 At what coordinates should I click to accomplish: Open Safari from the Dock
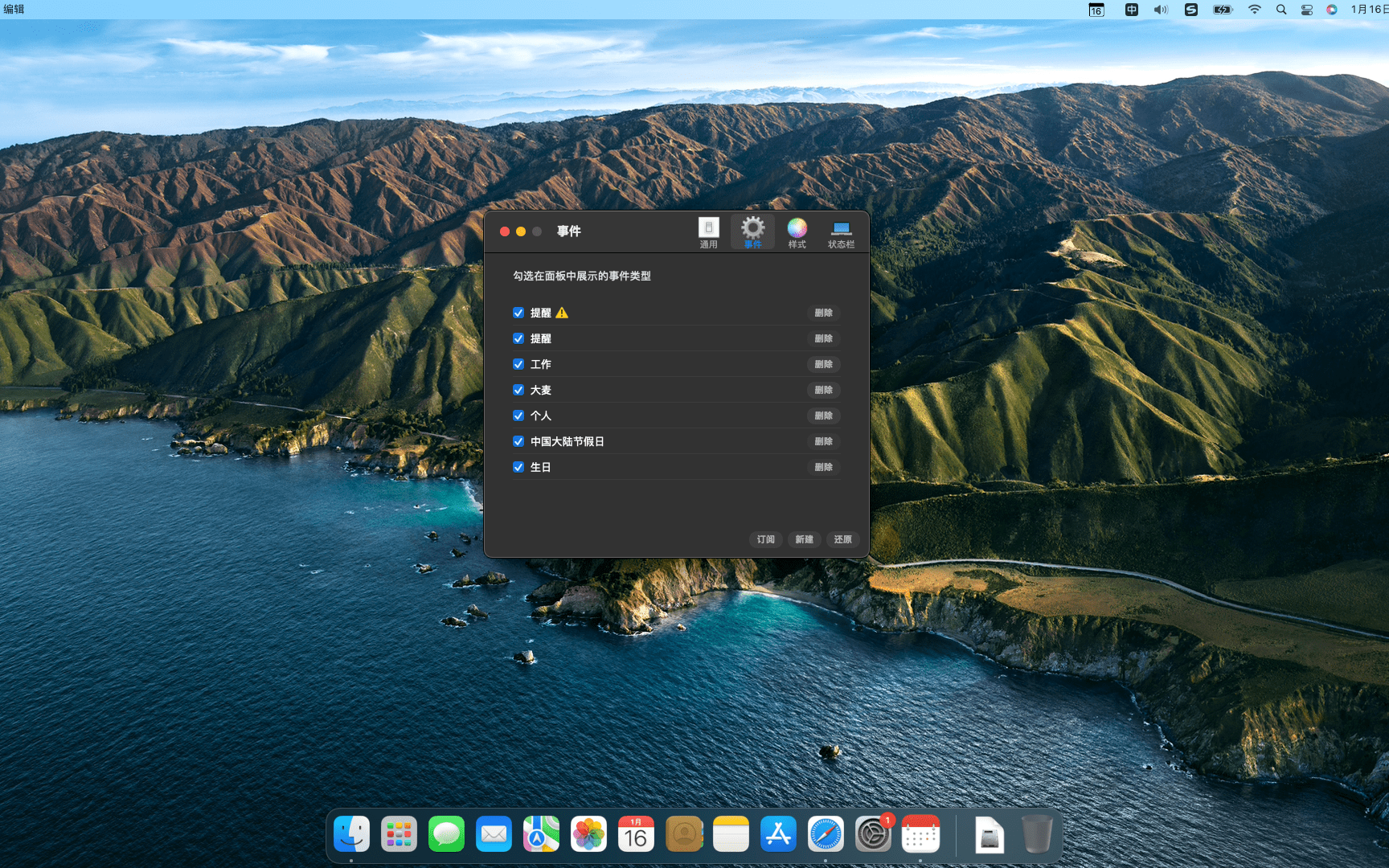[x=826, y=834]
